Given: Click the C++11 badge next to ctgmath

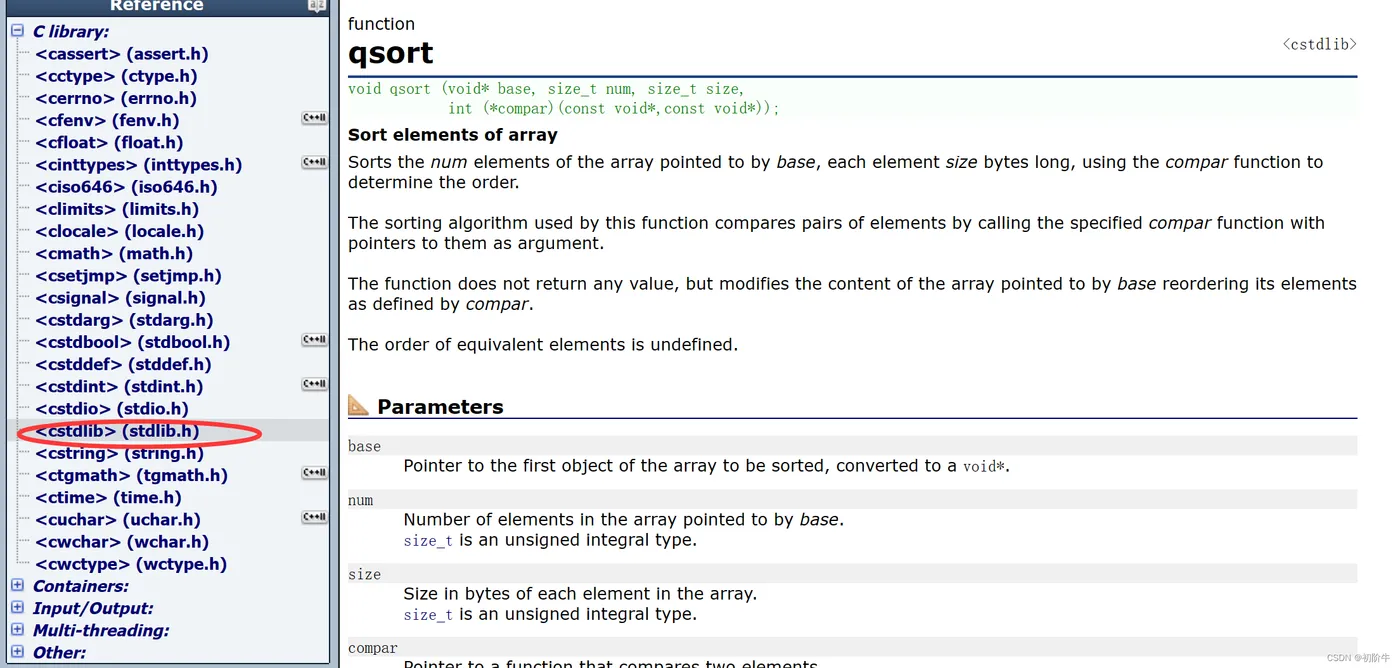Looking at the screenshot, I should [314, 474].
